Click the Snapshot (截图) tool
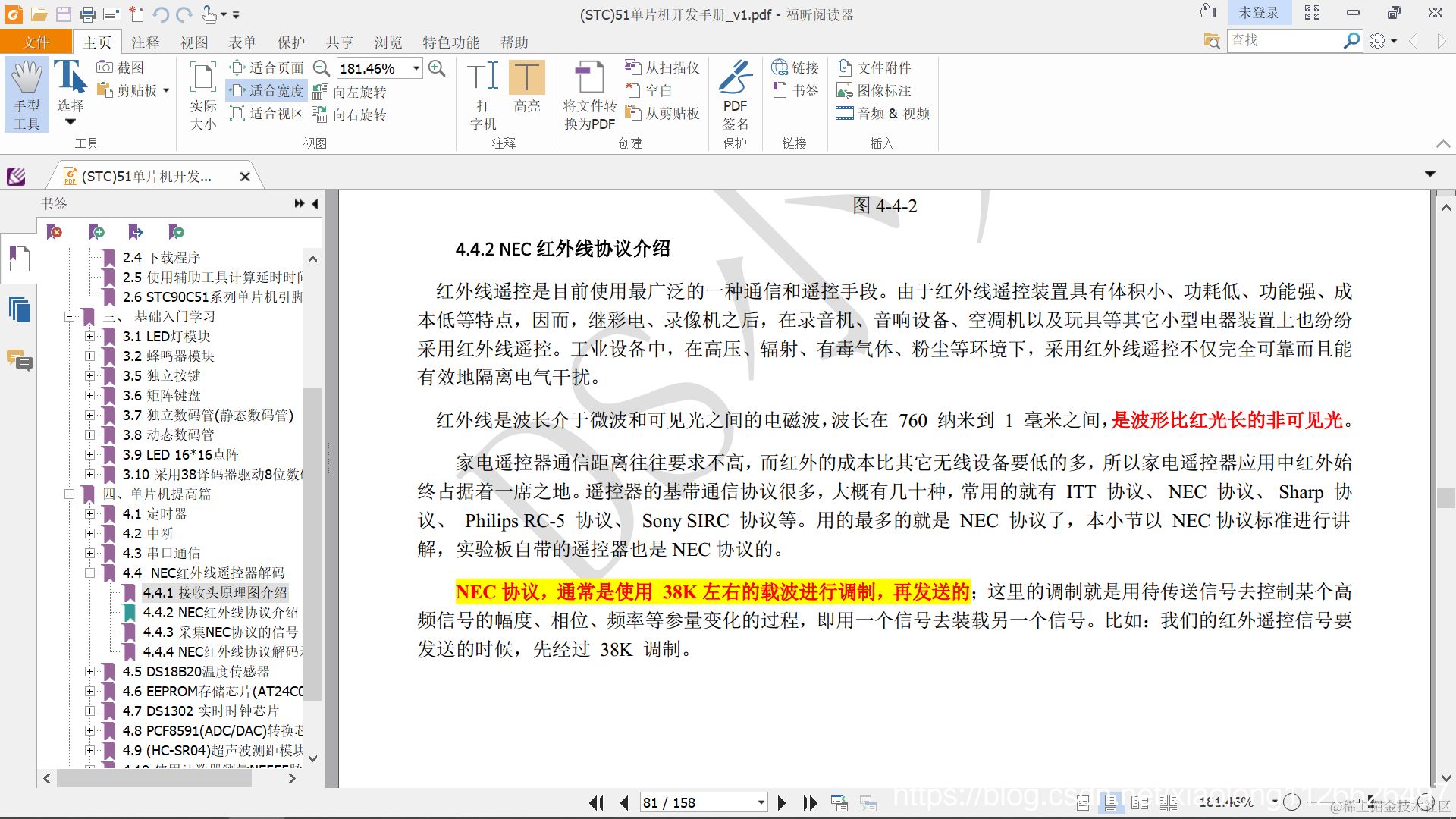 121,67
